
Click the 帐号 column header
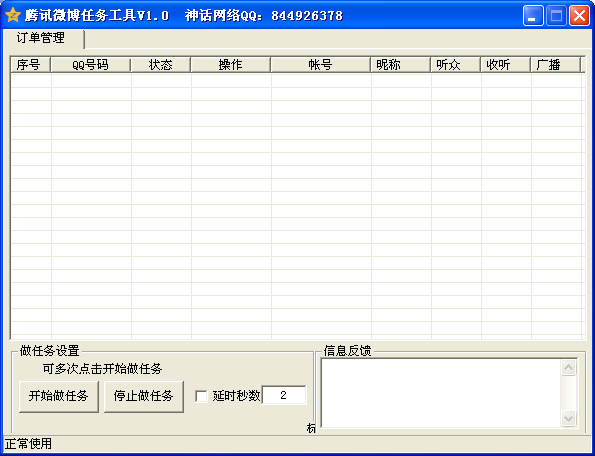320,64
